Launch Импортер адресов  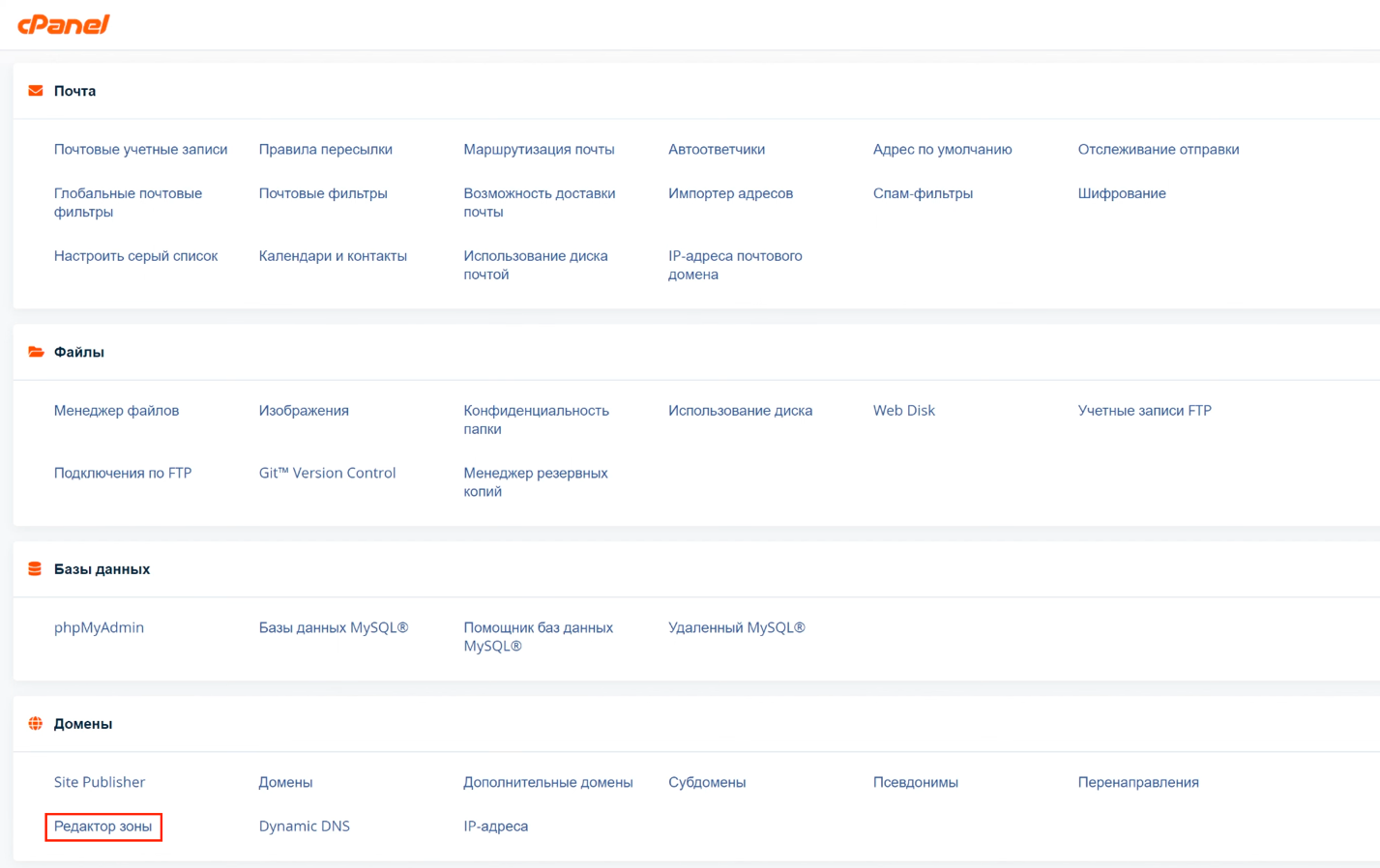click(730, 193)
